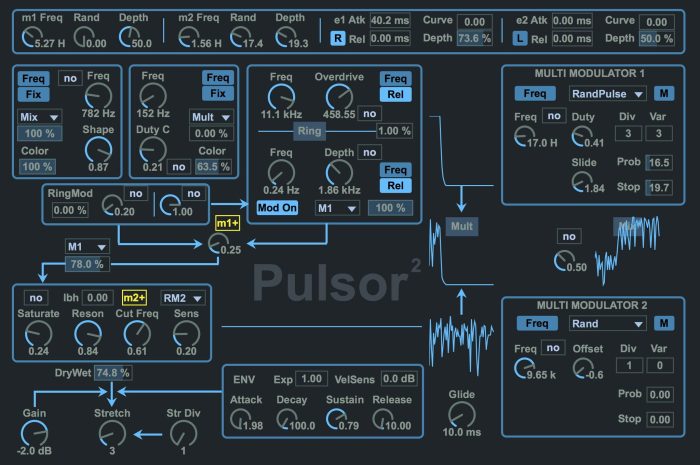Screen dimensions: 700x465
Task: Click the ENV Sustain knob
Action: (335, 419)
